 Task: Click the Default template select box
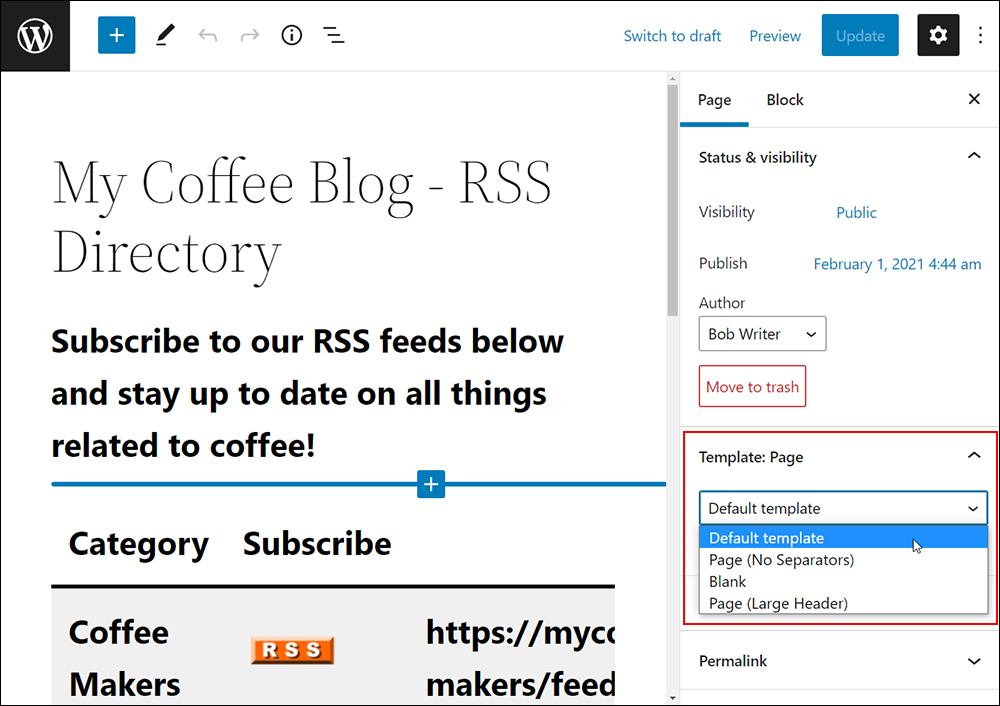point(843,508)
